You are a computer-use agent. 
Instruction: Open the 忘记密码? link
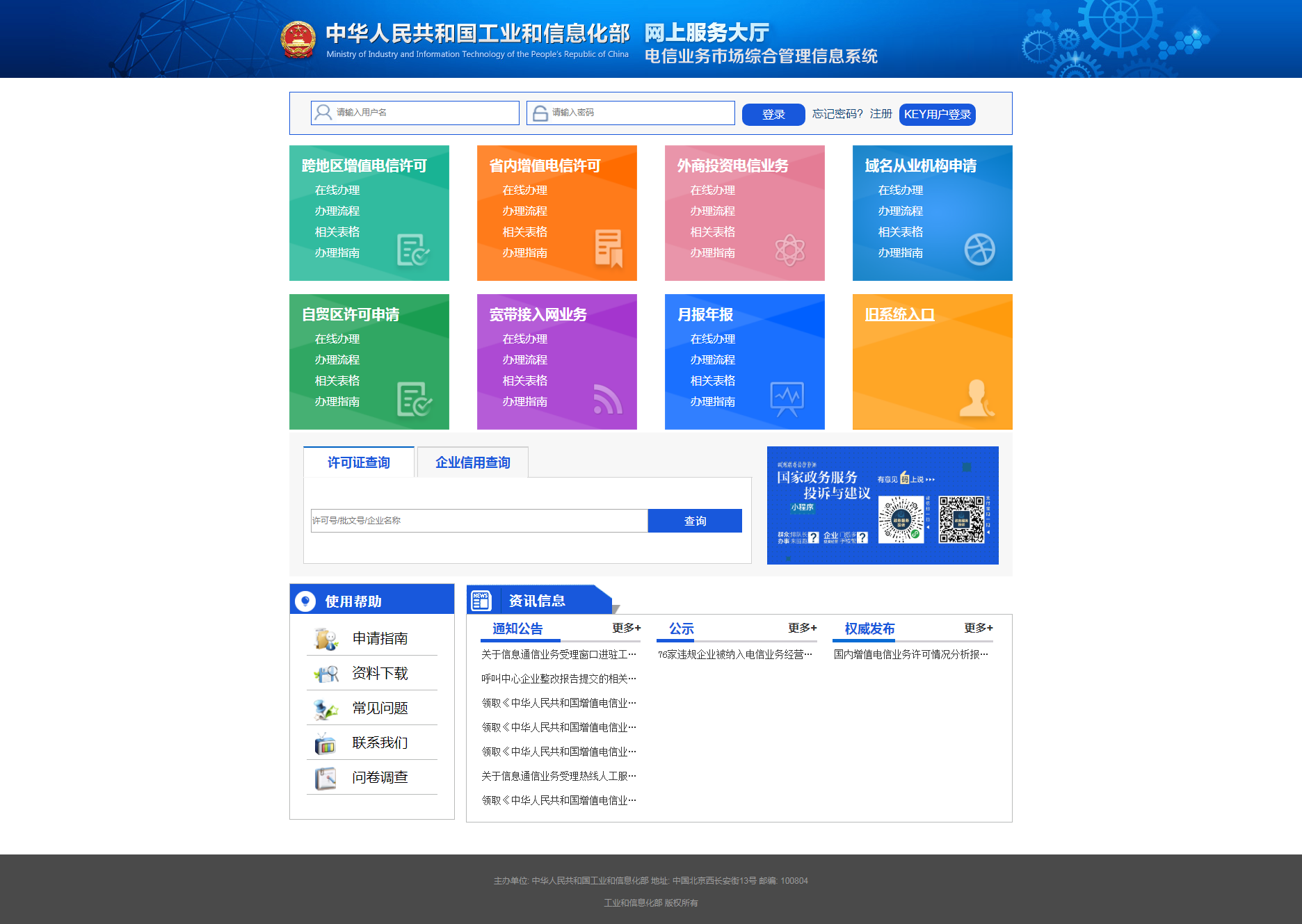pos(837,114)
